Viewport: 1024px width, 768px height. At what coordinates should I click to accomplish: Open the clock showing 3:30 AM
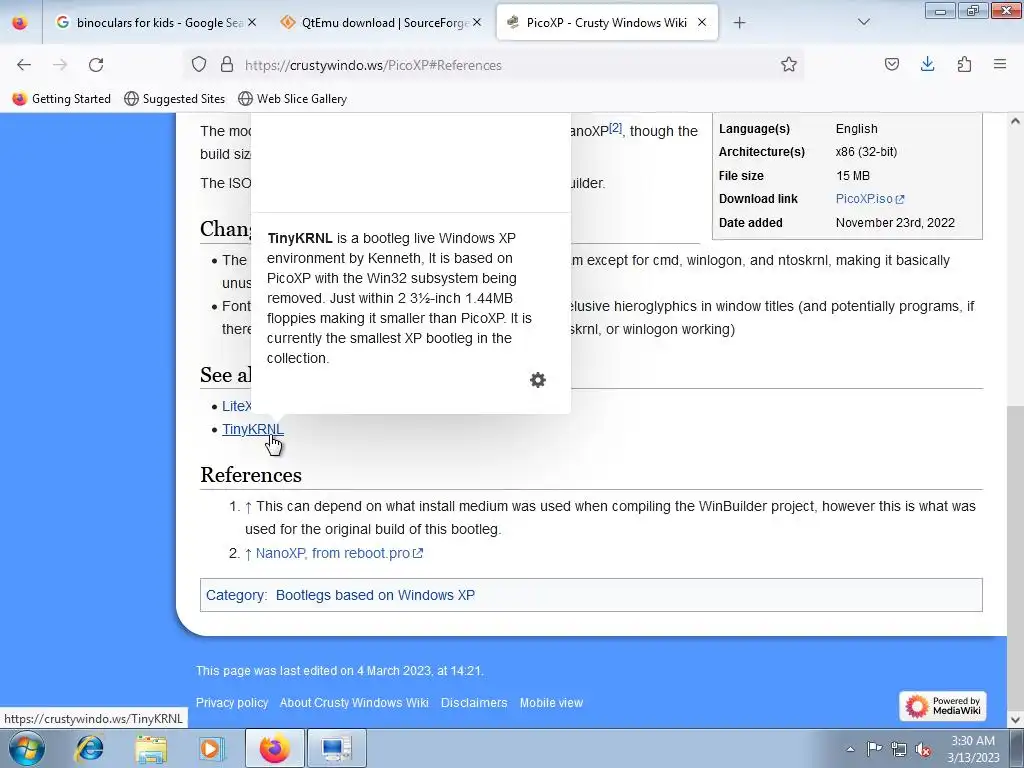tap(972, 749)
